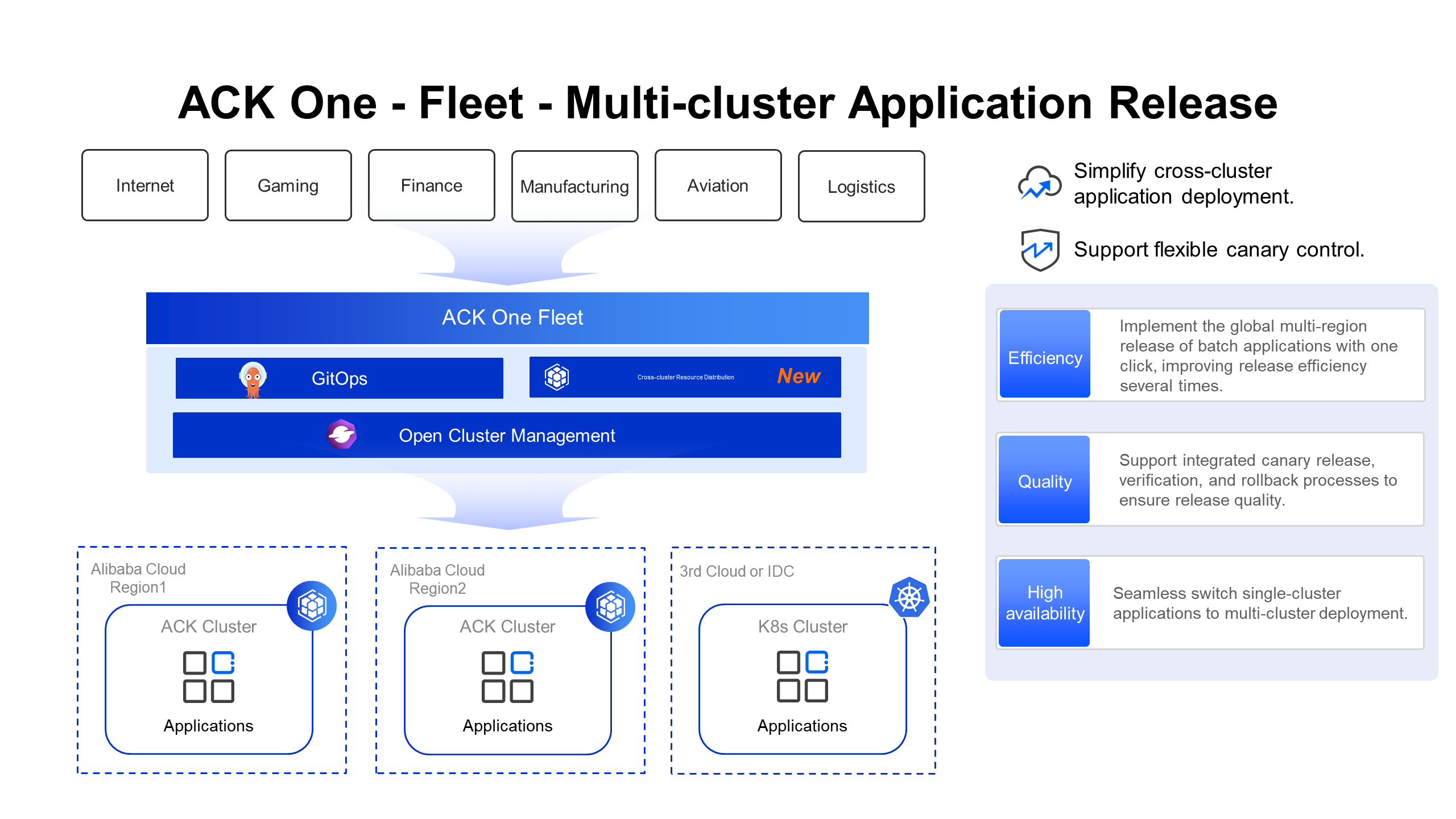Viewport: 1456px width, 819px height.
Task: Click the High availability description about seamless switch
Action: coord(1260,603)
